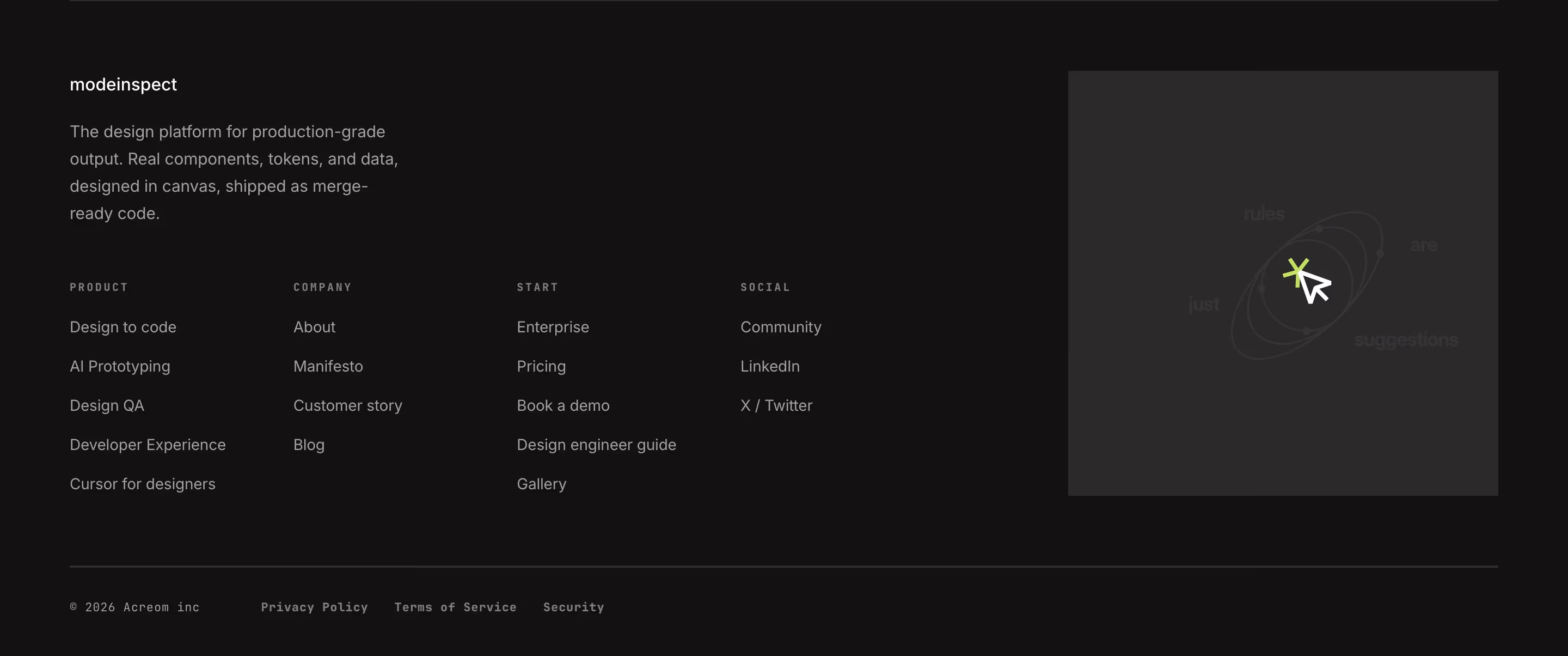View the Pricing page

tap(541, 366)
